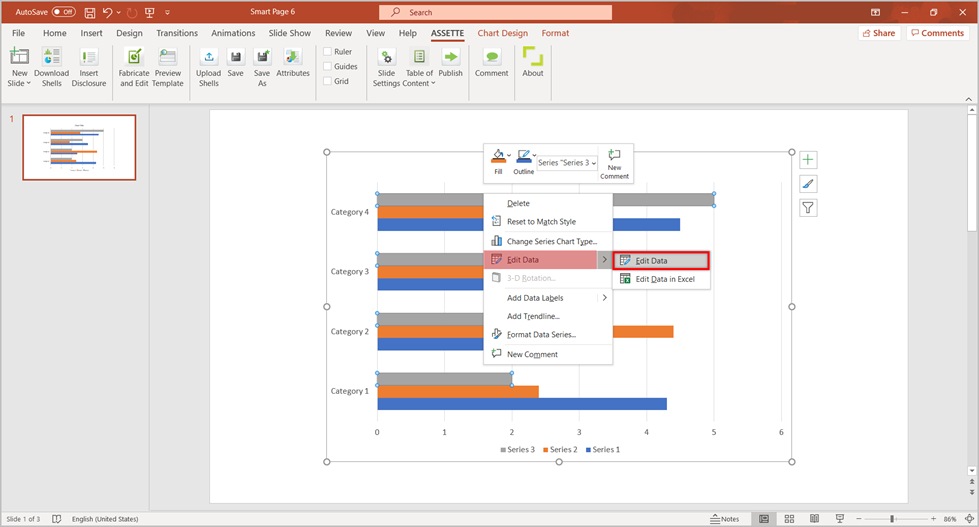Click zoom out minus button

coord(859,519)
